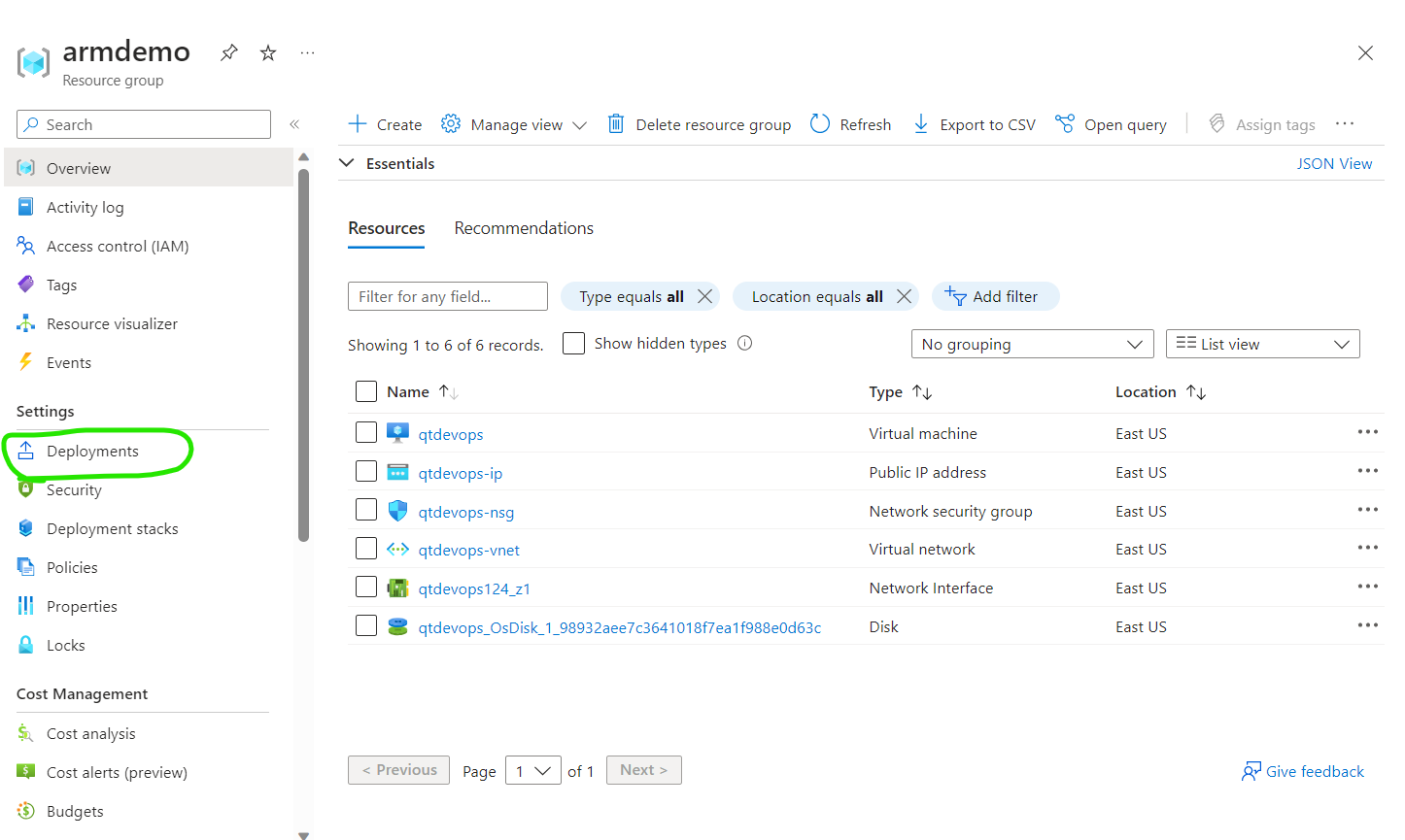Open Deployments under Settings
Screen dimensions: 1405x840
click(x=92, y=451)
